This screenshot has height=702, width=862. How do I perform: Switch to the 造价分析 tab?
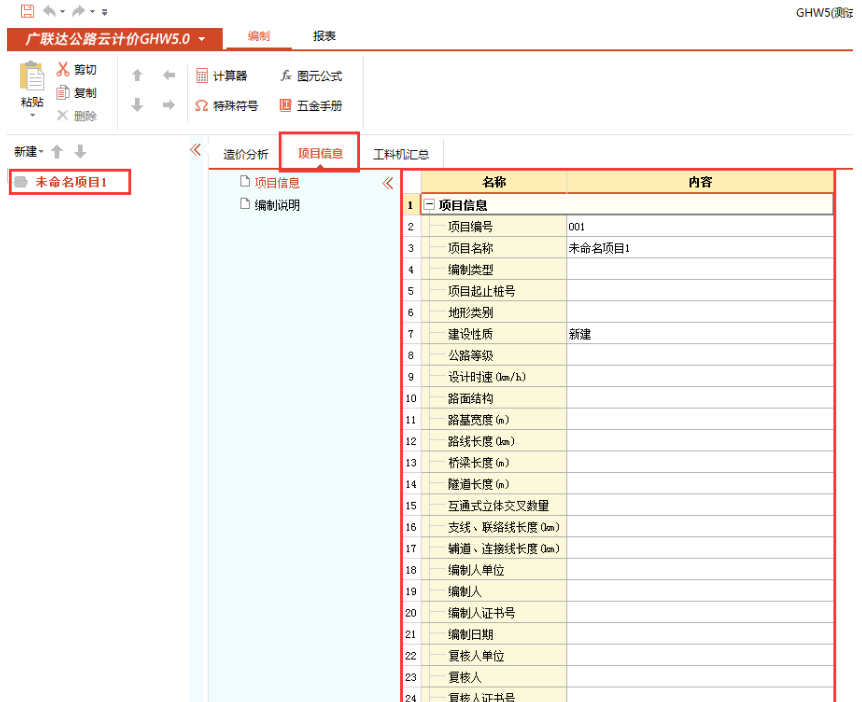[245, 154]
